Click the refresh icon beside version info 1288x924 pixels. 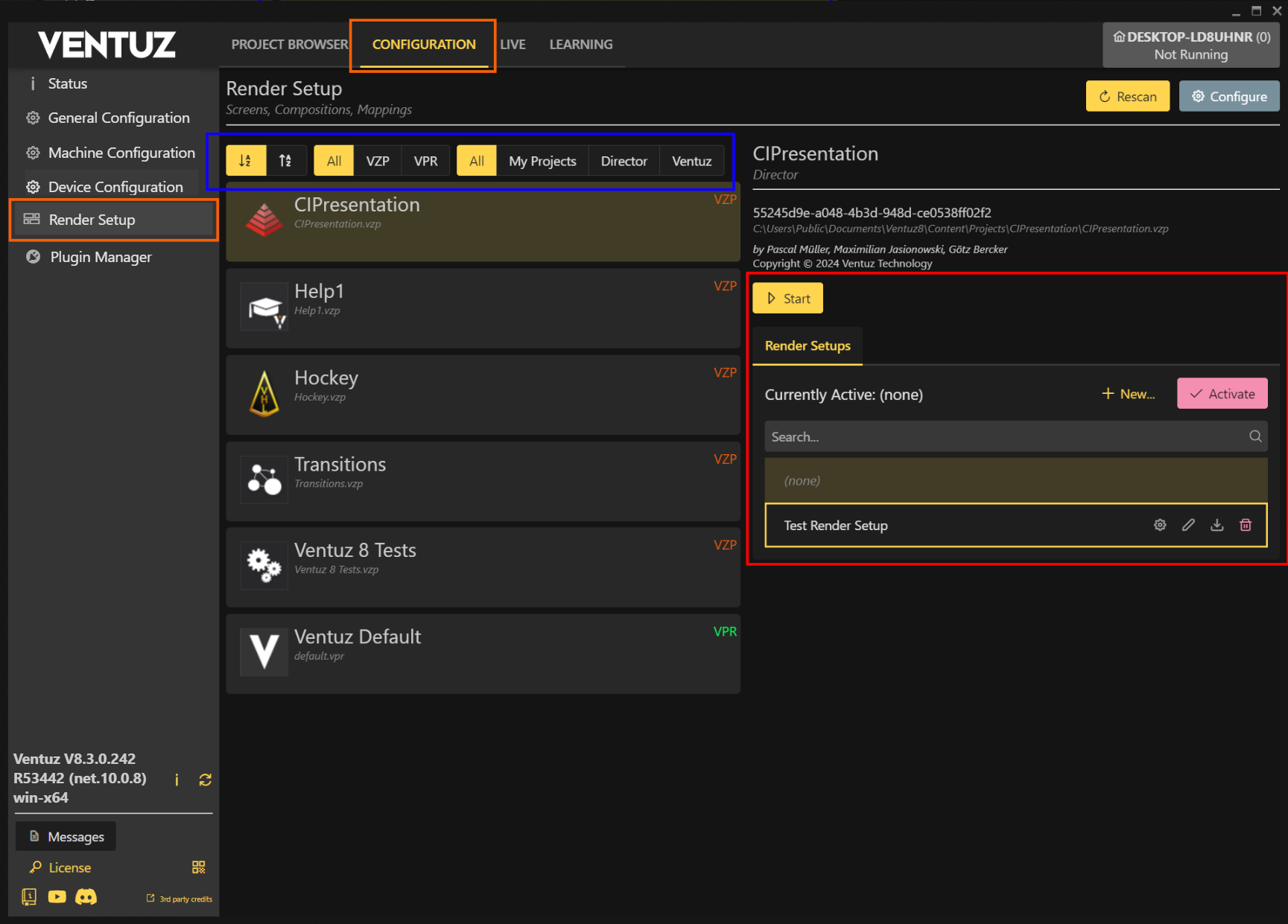(206, 780)
